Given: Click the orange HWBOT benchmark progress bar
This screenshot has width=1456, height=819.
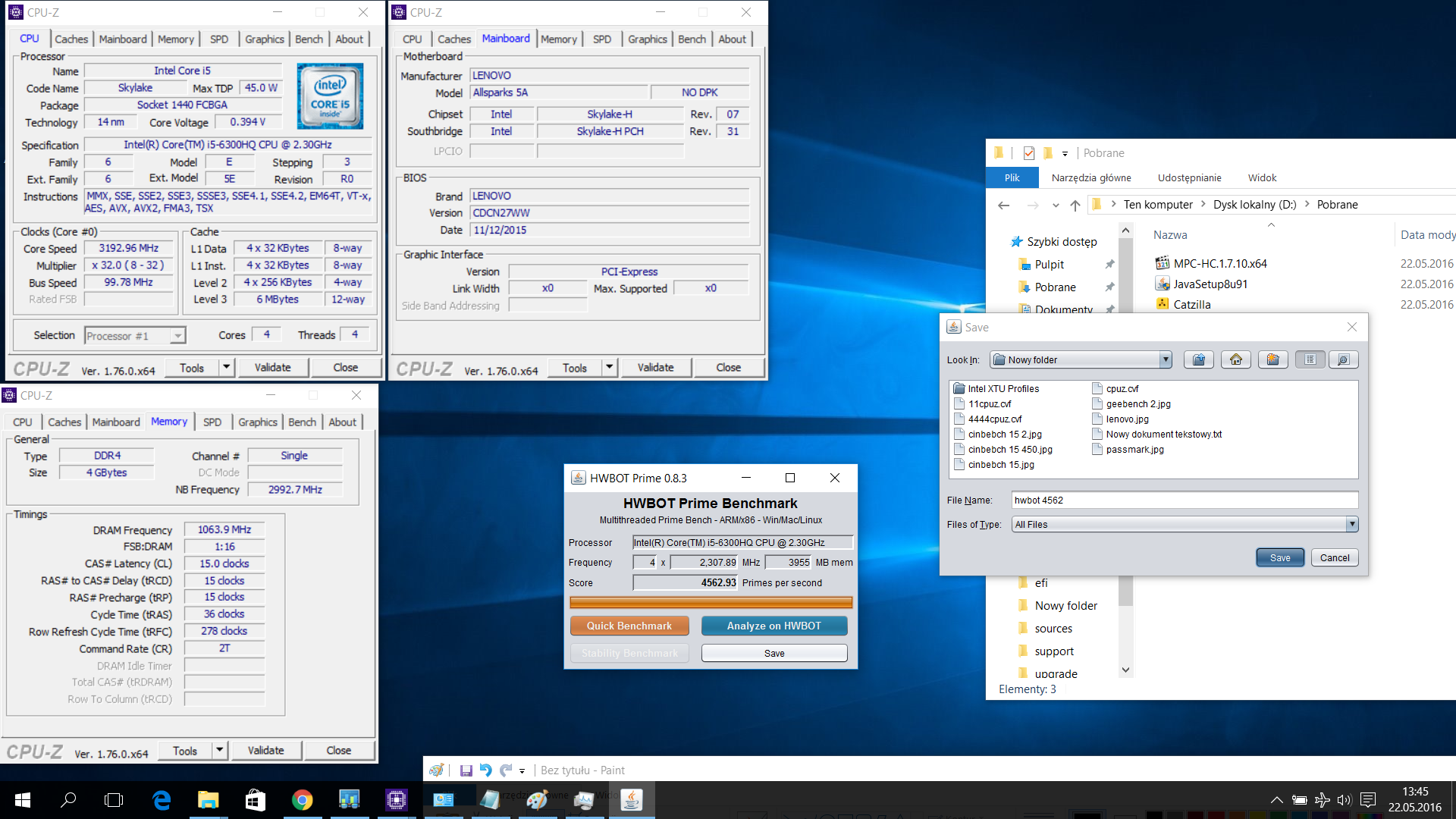Looking at the screenshot, I should coord(711,602).
